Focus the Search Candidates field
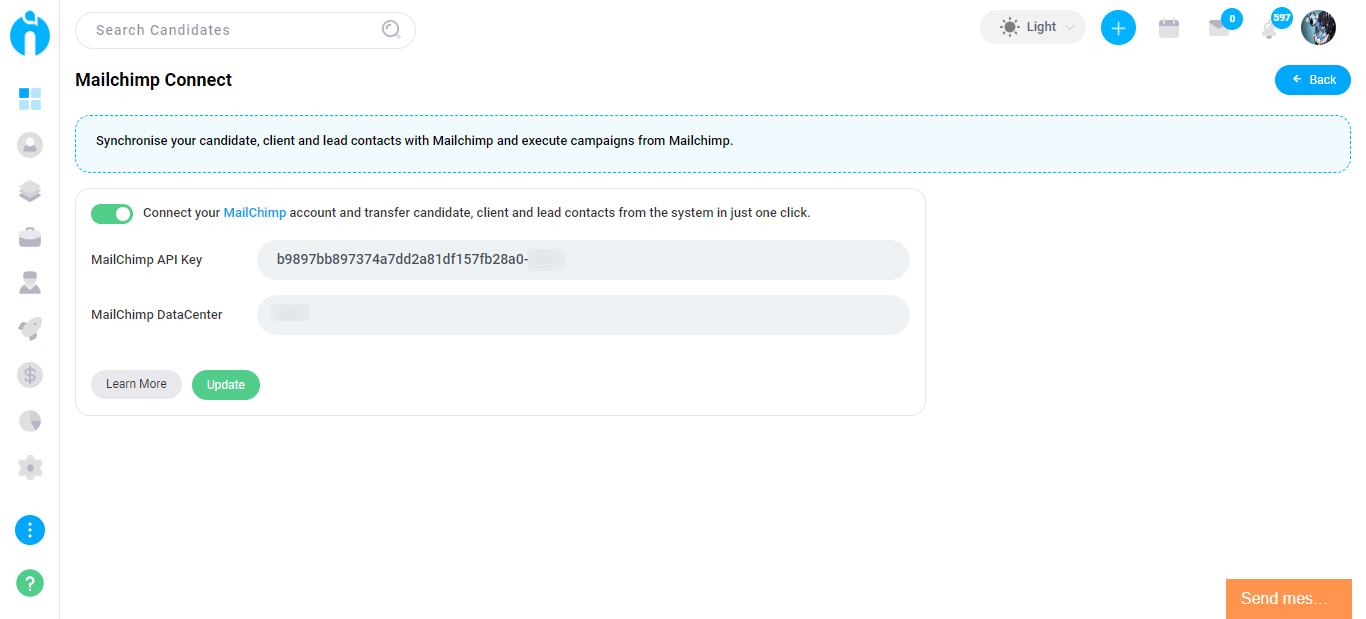 tap(245, 30)
